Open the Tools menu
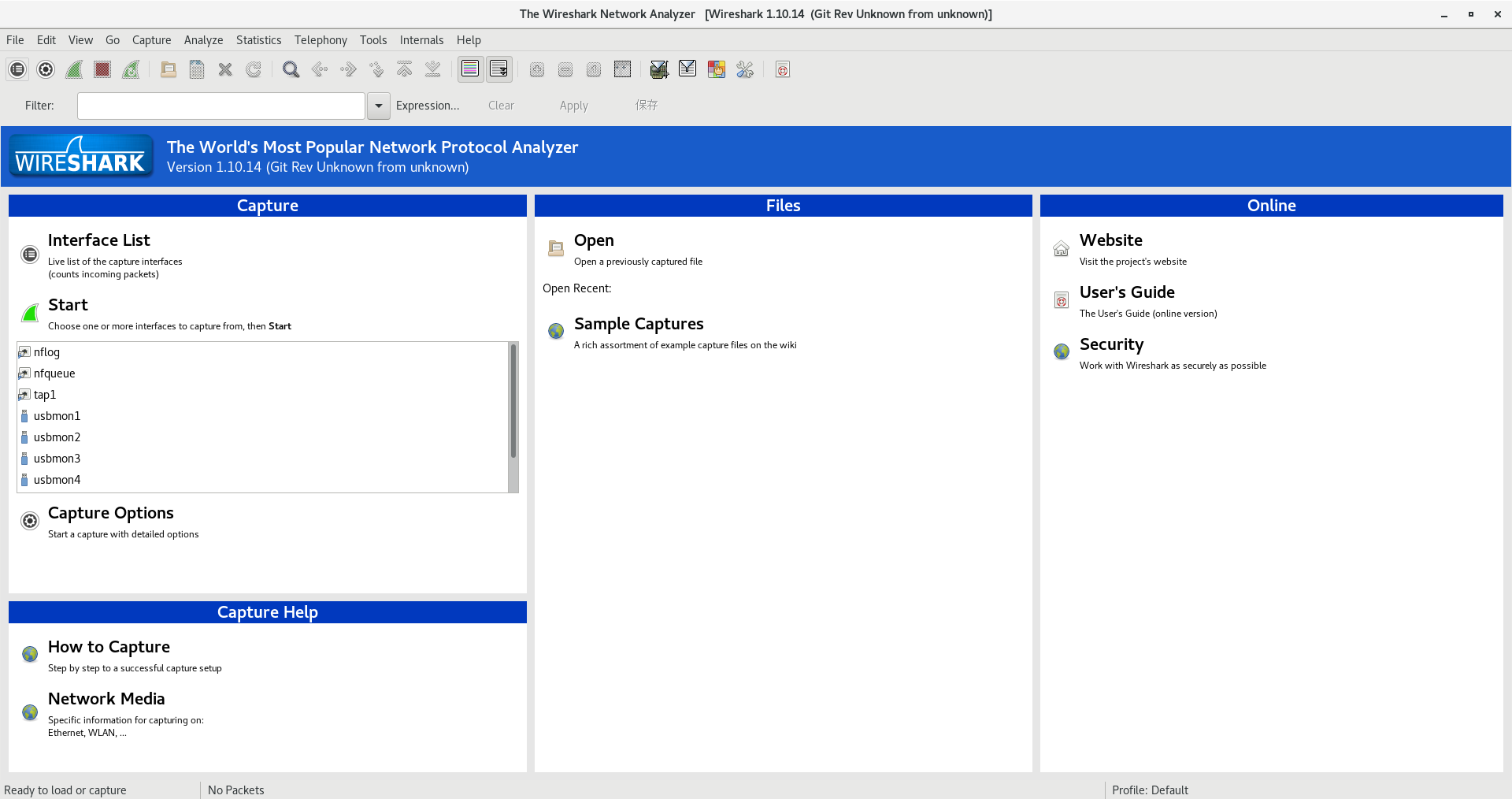 point(373,40)
